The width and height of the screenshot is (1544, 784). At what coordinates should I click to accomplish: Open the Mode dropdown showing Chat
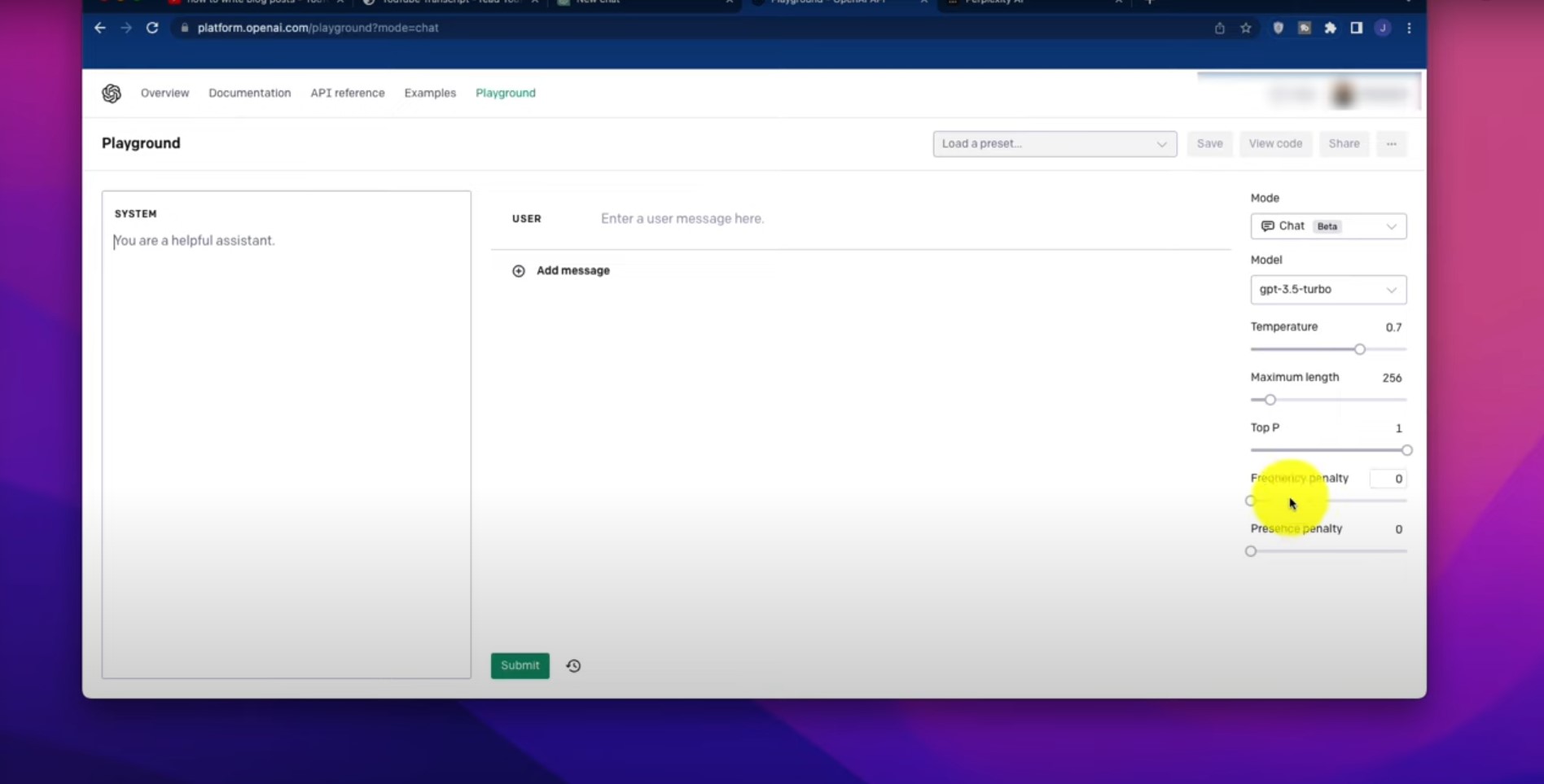(1328, 226)
